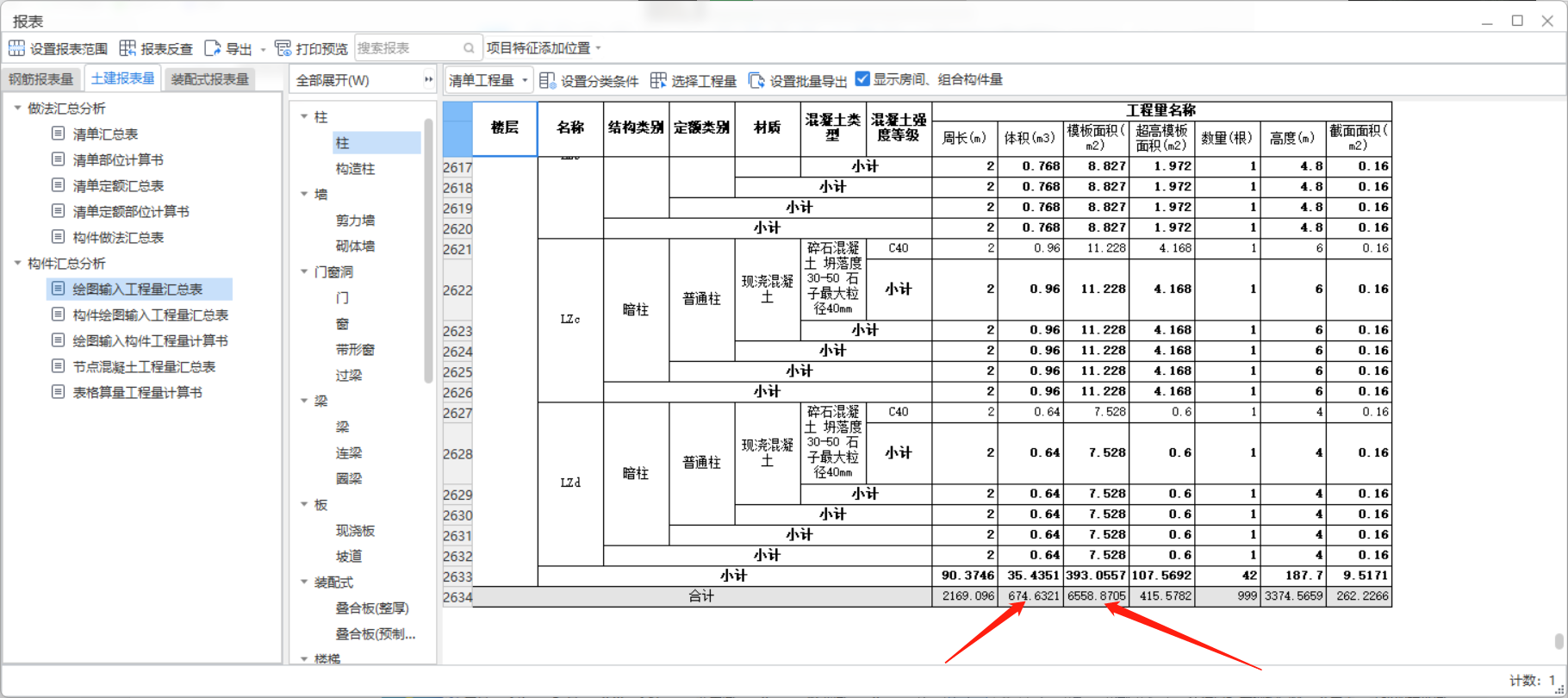Image resolution: width=1568 pixels, height=698 pixels.
Task: Select 砌体墙 in component list
Action: click(x=355, y=246)
